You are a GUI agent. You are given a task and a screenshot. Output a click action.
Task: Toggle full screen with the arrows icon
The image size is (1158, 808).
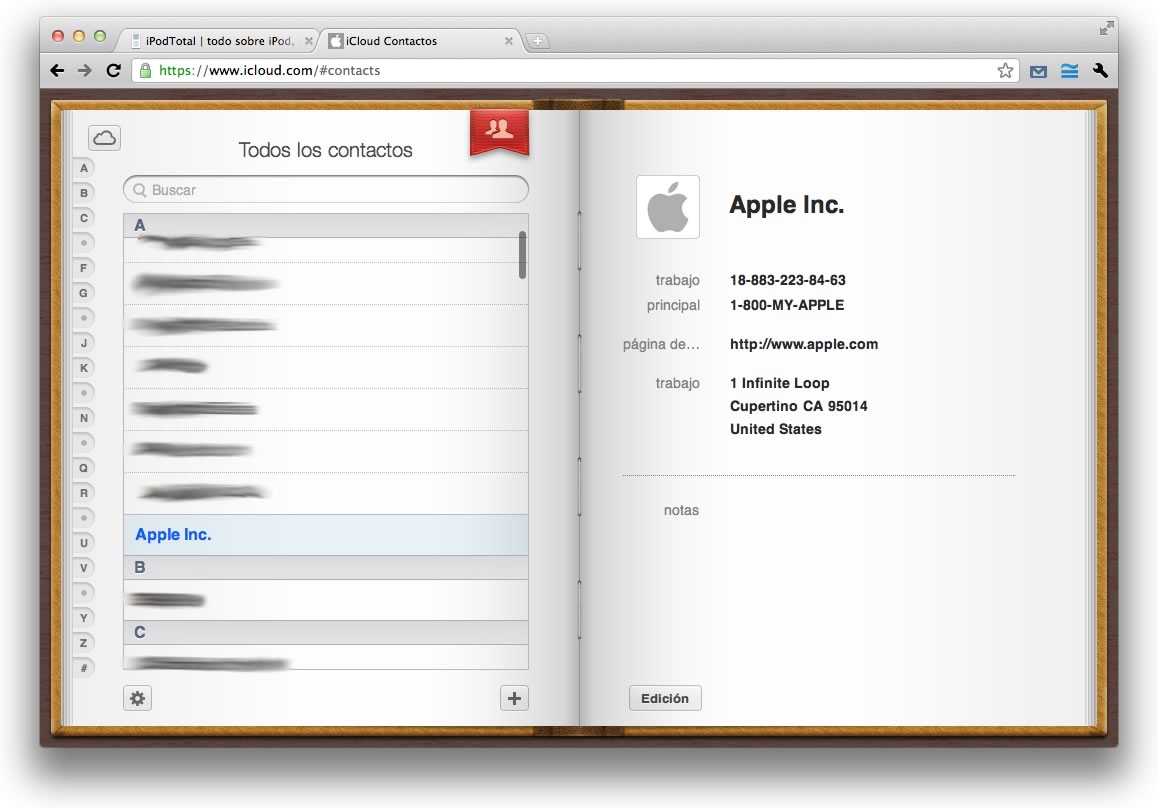(1106, 28)
